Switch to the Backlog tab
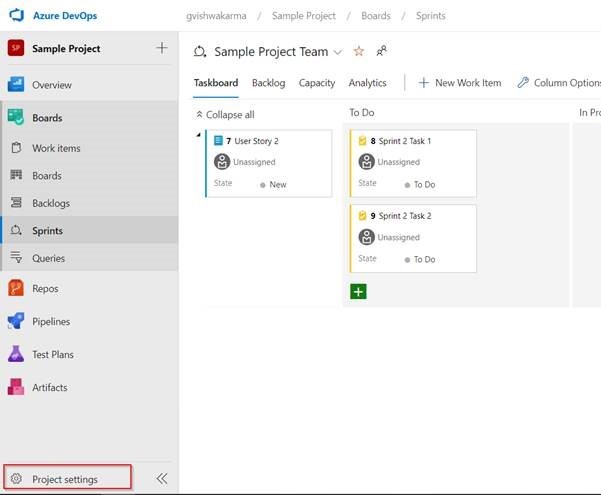The image size is (601, 495). pyautogui.click(x=268, y=83)
